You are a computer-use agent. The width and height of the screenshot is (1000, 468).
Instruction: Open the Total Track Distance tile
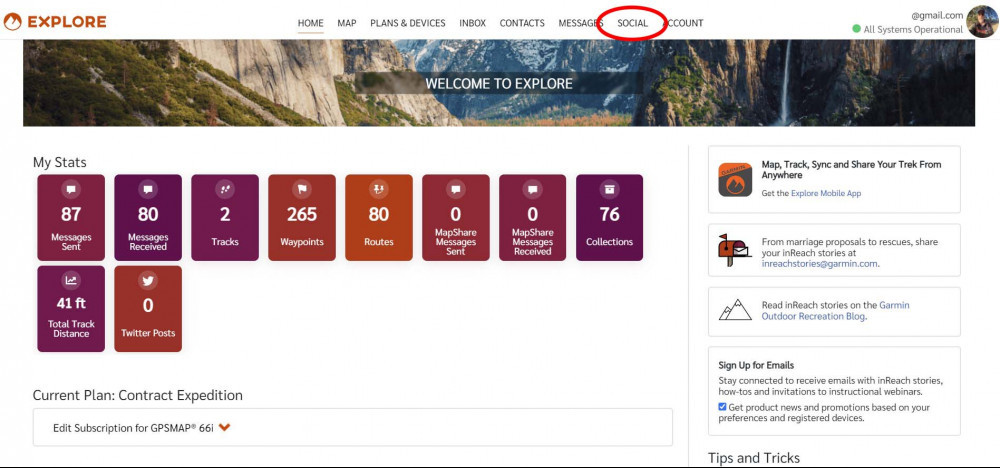[x=71, y=309]
